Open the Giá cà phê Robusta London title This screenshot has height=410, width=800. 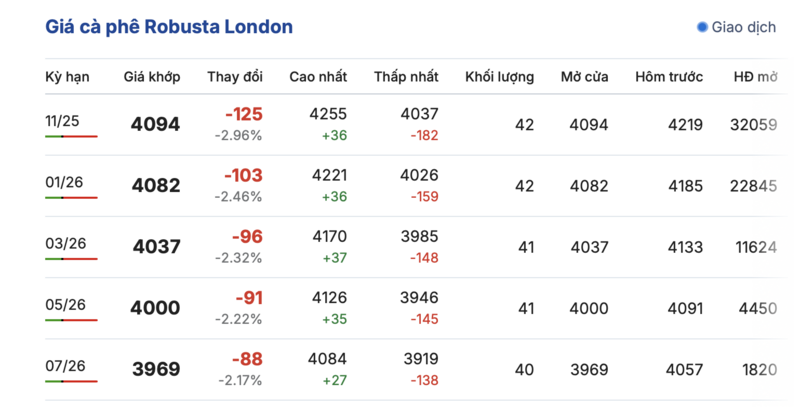point(169,27)
